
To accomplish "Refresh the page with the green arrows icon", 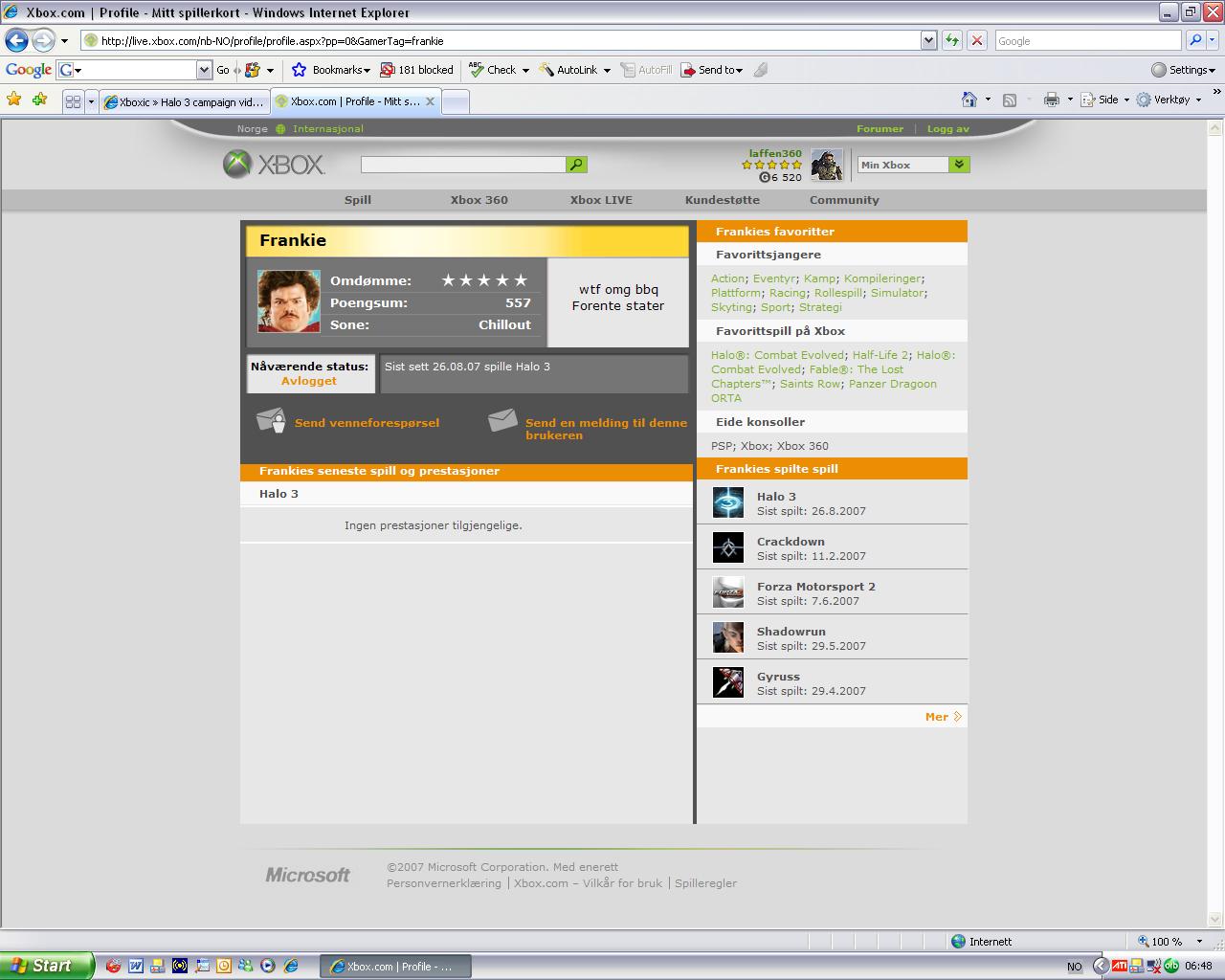I will [x=952, y=40].
